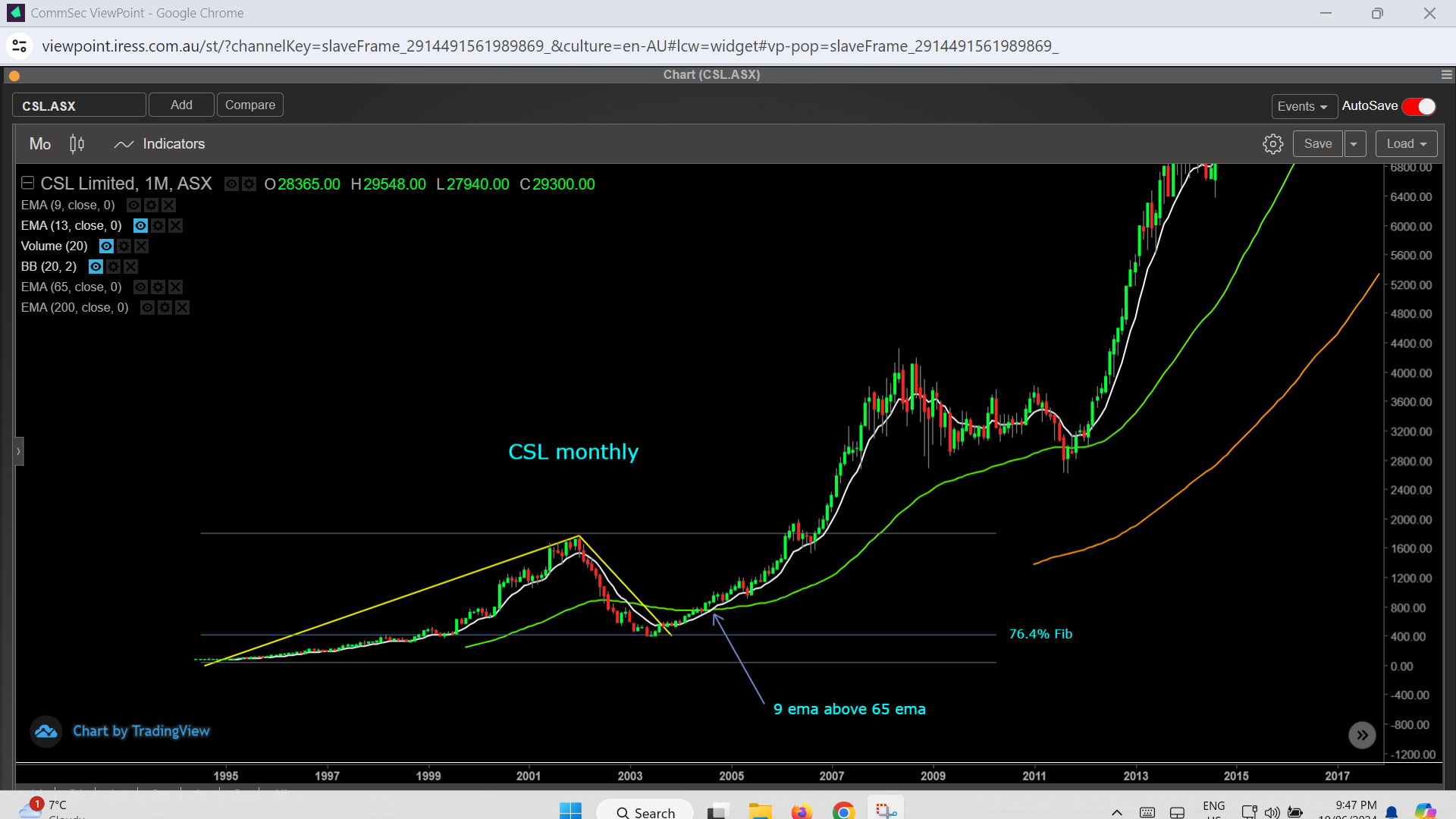Screen dimensions: 1456x819
Task: Open File Explorer from taskbar
Action: coord(760,811)
